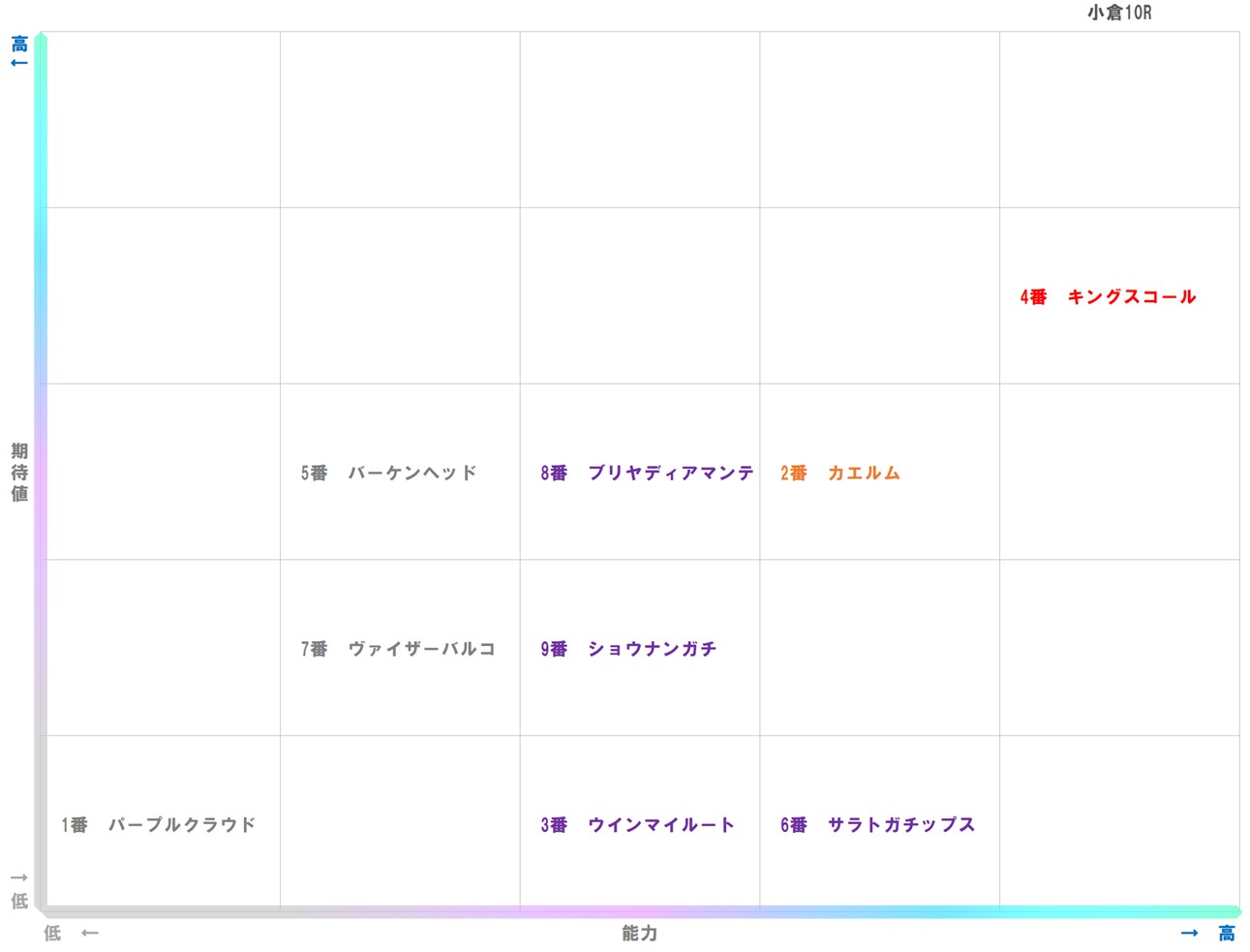Click the 8番 ブリヤディアマンテ label

pos(647,474)
